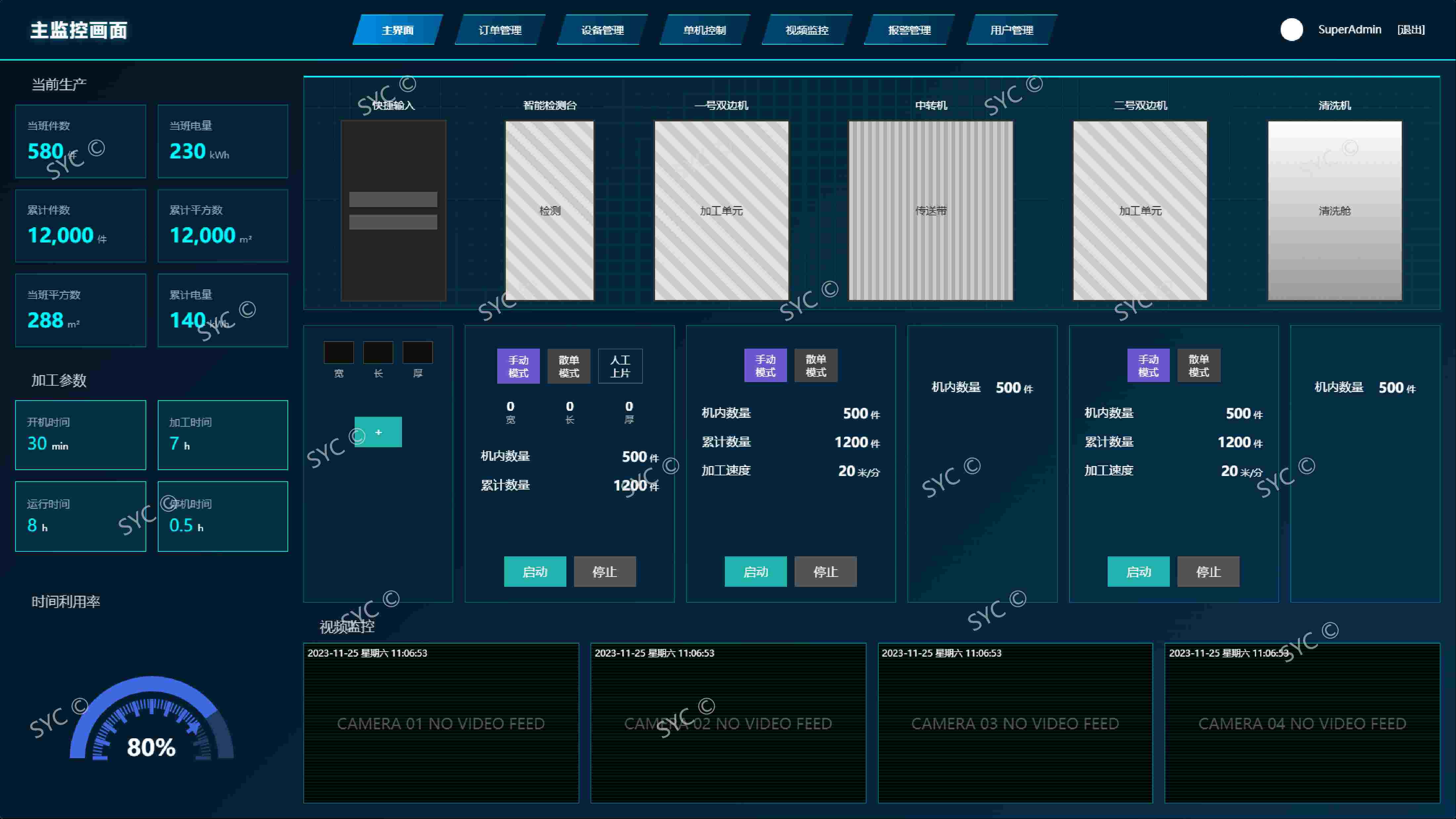Toggle 散单模式 in the 一号双边机 panel
The image size is (1456, 819).
[x=816, y=366]
